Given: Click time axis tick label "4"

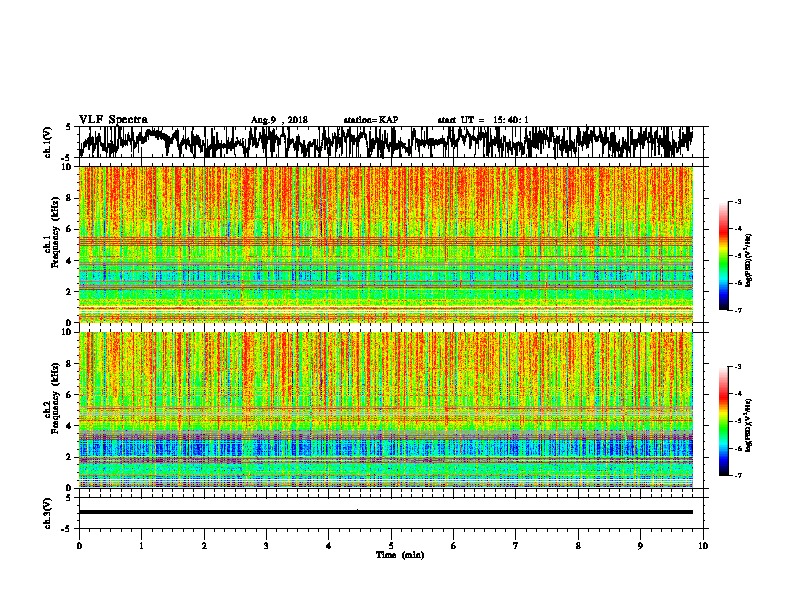Looking at the screenshot, I should (x=329, y=546).
